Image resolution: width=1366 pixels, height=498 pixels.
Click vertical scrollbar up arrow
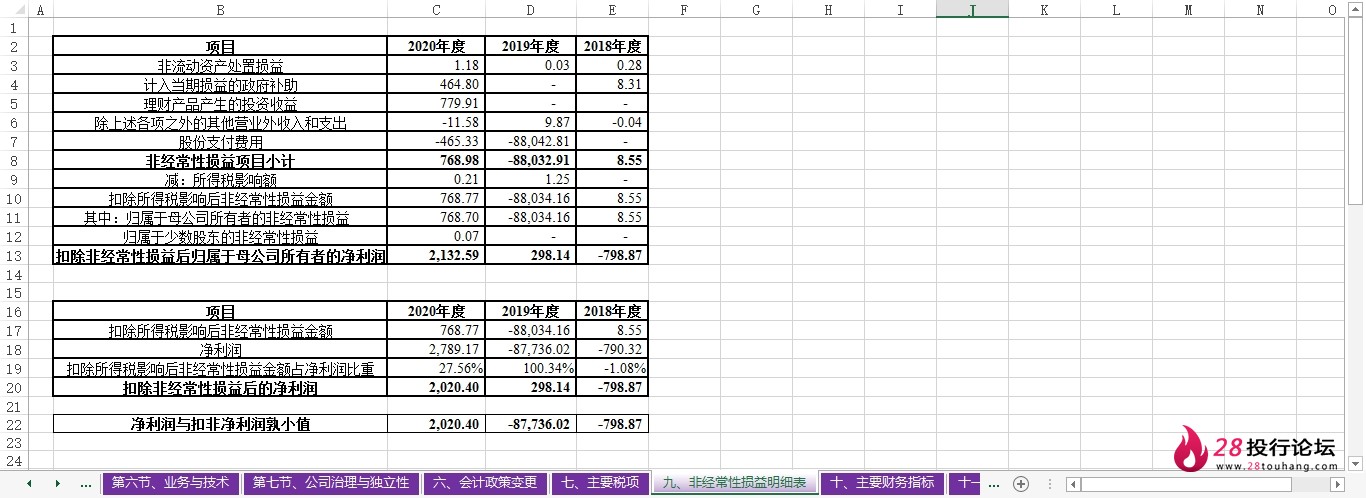(x=1357, y=9)
